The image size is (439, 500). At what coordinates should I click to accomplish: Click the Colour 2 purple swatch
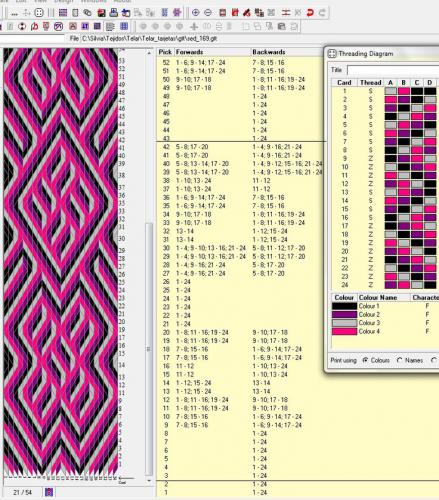coord(344,314)
